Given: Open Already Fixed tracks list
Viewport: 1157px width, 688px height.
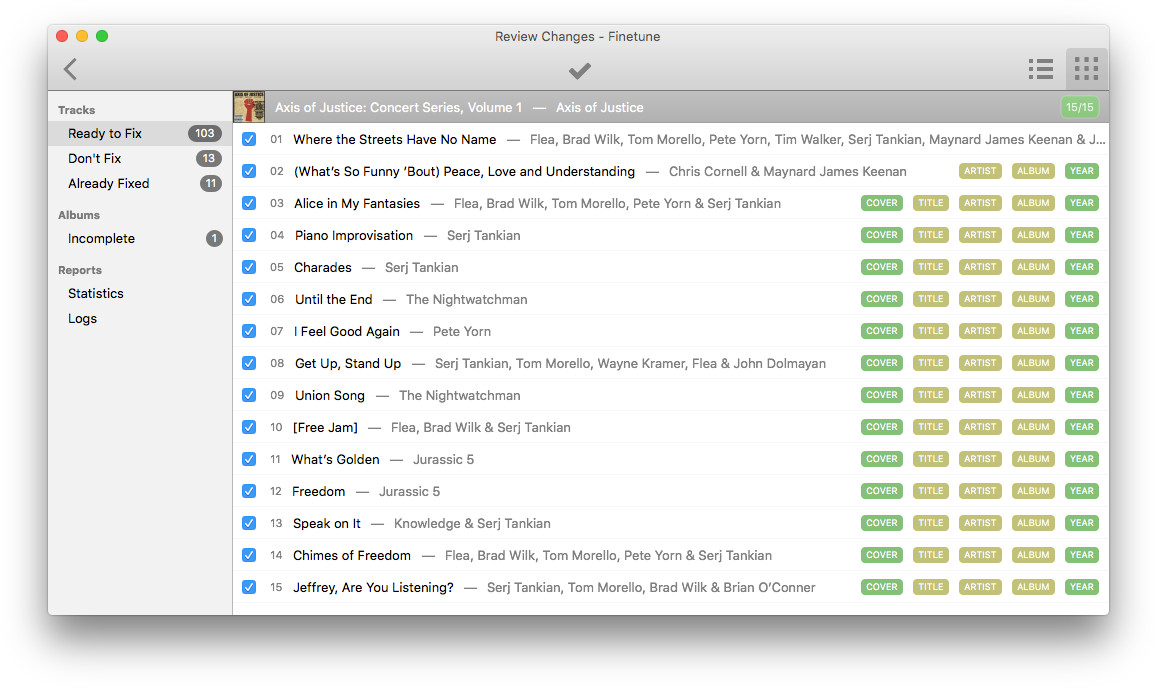Looking at the screenshot, I should click(x=108, y=183).
